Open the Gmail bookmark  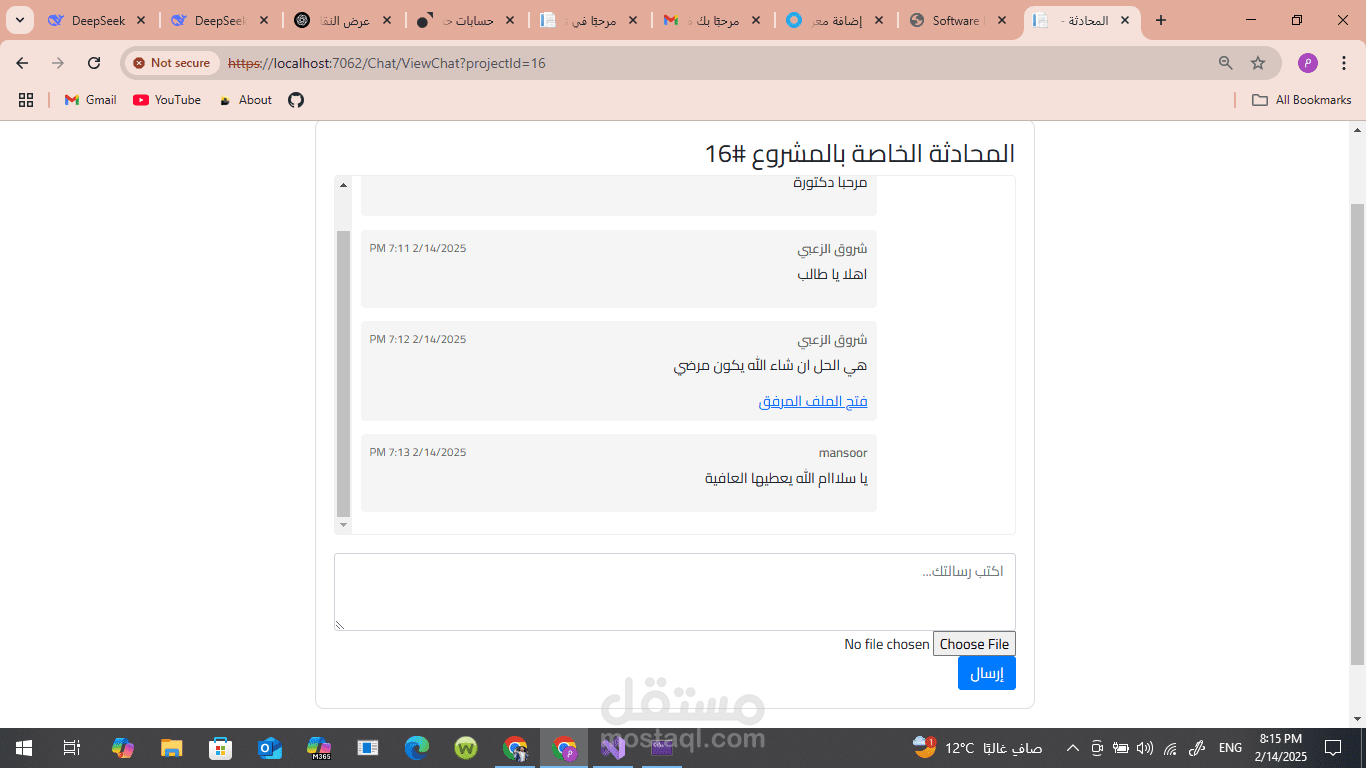[x=90, y=100]
